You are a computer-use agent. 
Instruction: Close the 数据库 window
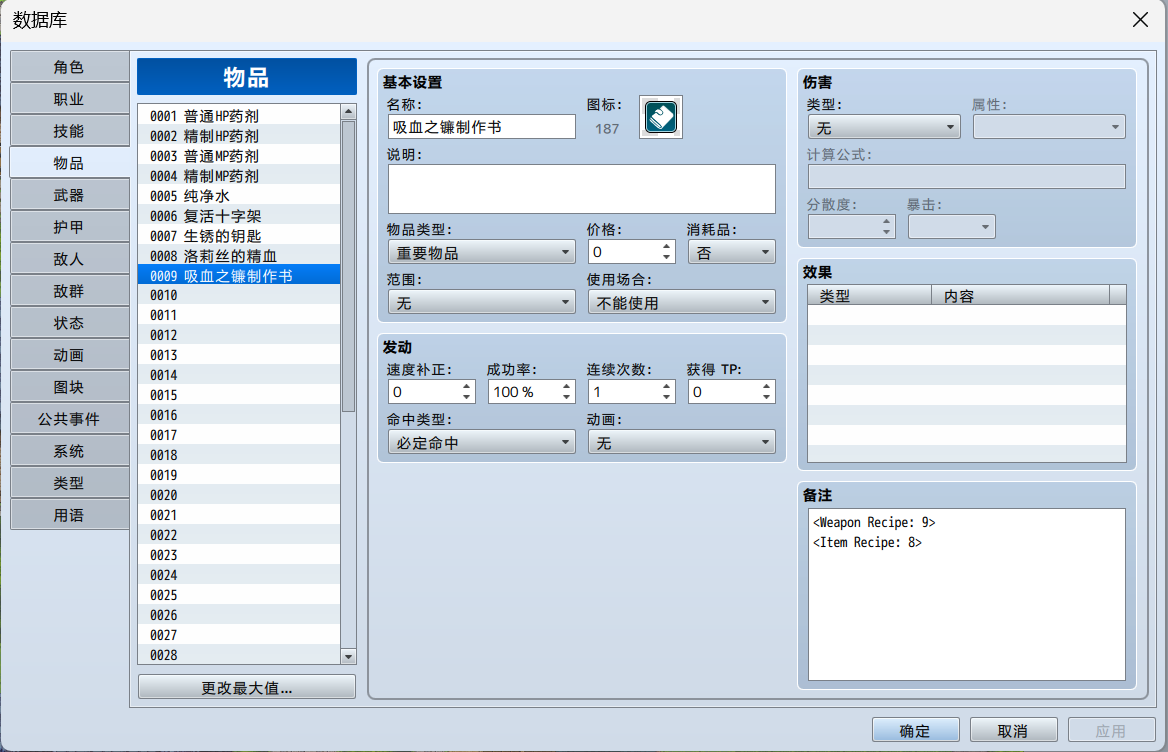pos(1140,20)
